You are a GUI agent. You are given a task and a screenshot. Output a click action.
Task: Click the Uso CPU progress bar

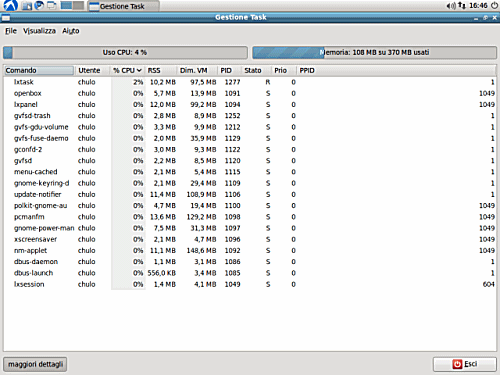click(x=125, y=53)
